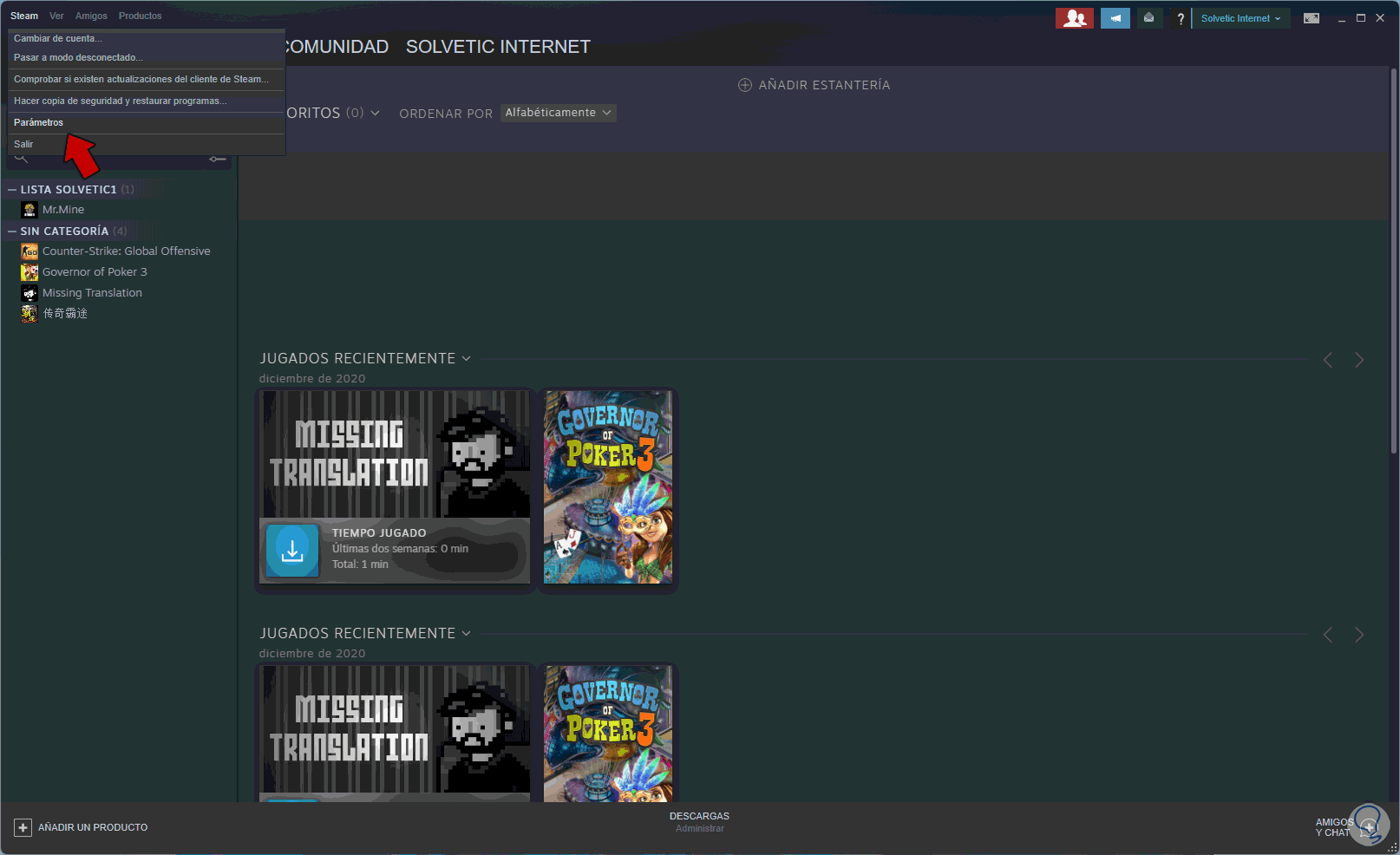This screenshot has height=855, width=1400.
Task: Open Missing Translation cover in first recent shelf
Action: 395,454
